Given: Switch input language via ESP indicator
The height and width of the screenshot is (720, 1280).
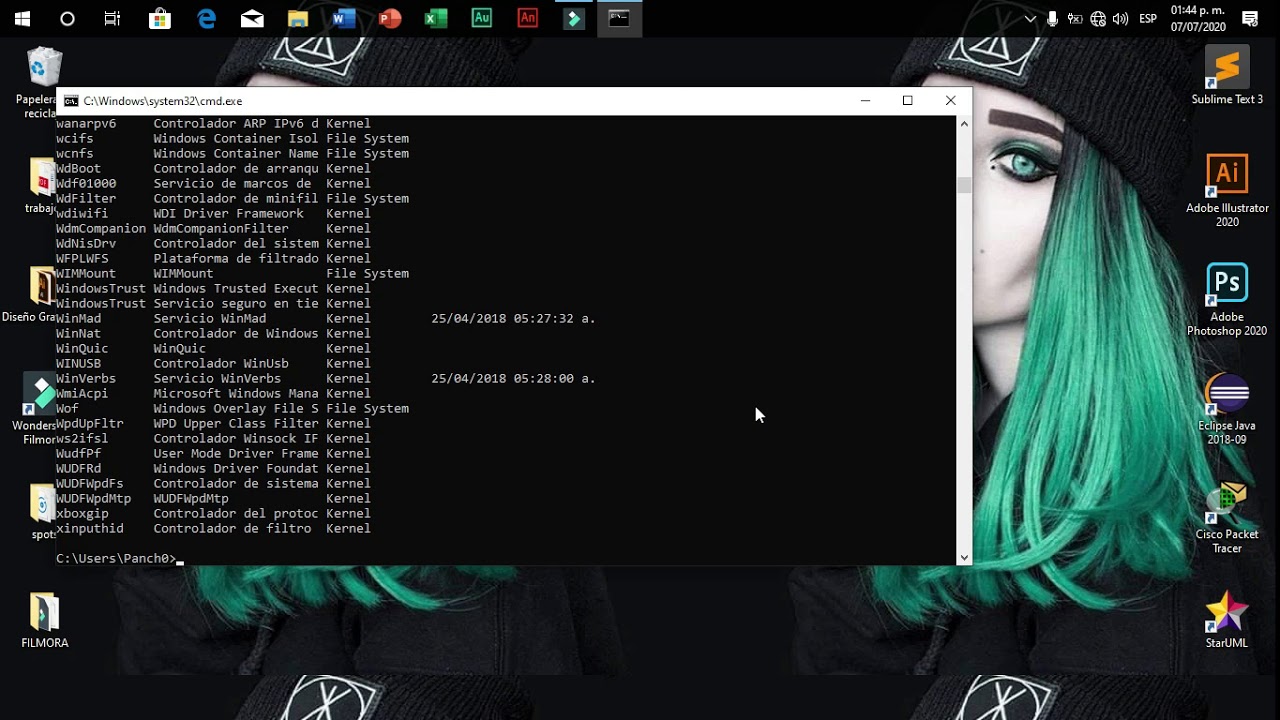Looking at the screenshot, I should pos(1148,18).
